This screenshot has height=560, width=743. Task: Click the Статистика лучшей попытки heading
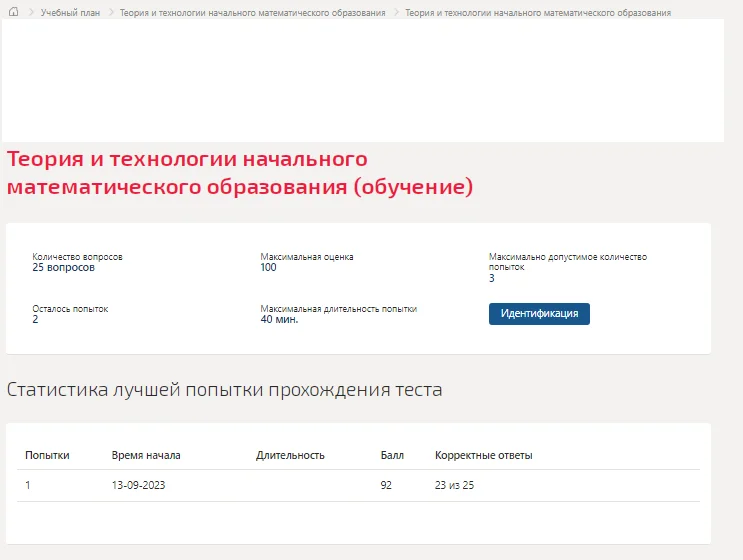225,389
